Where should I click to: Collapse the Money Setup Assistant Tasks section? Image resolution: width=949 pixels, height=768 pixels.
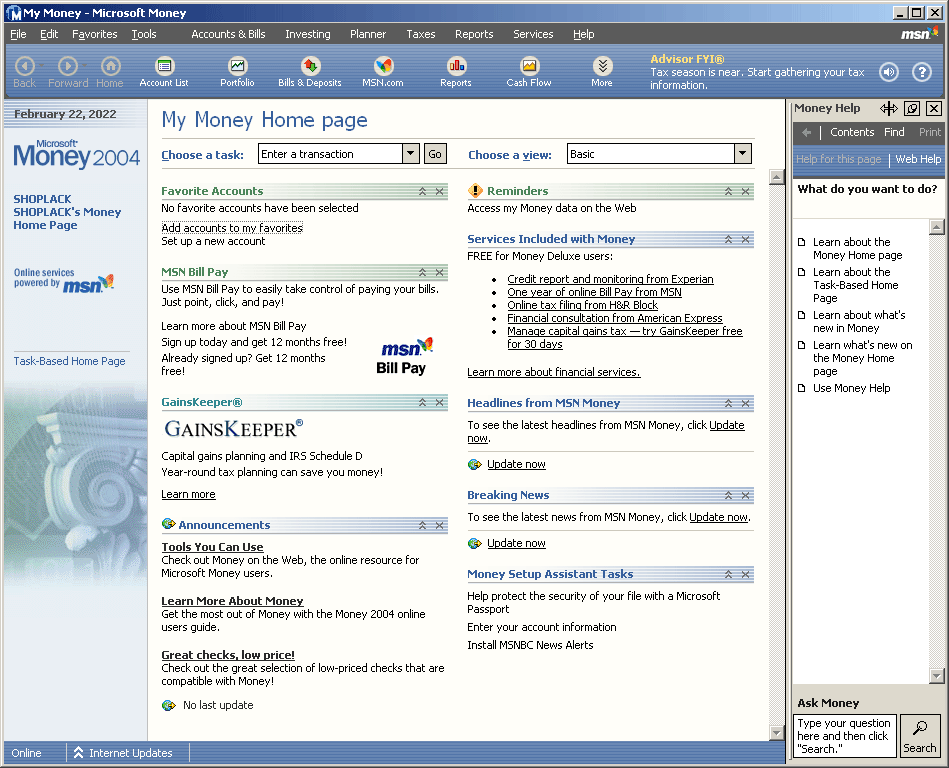[x=729, y=574]
